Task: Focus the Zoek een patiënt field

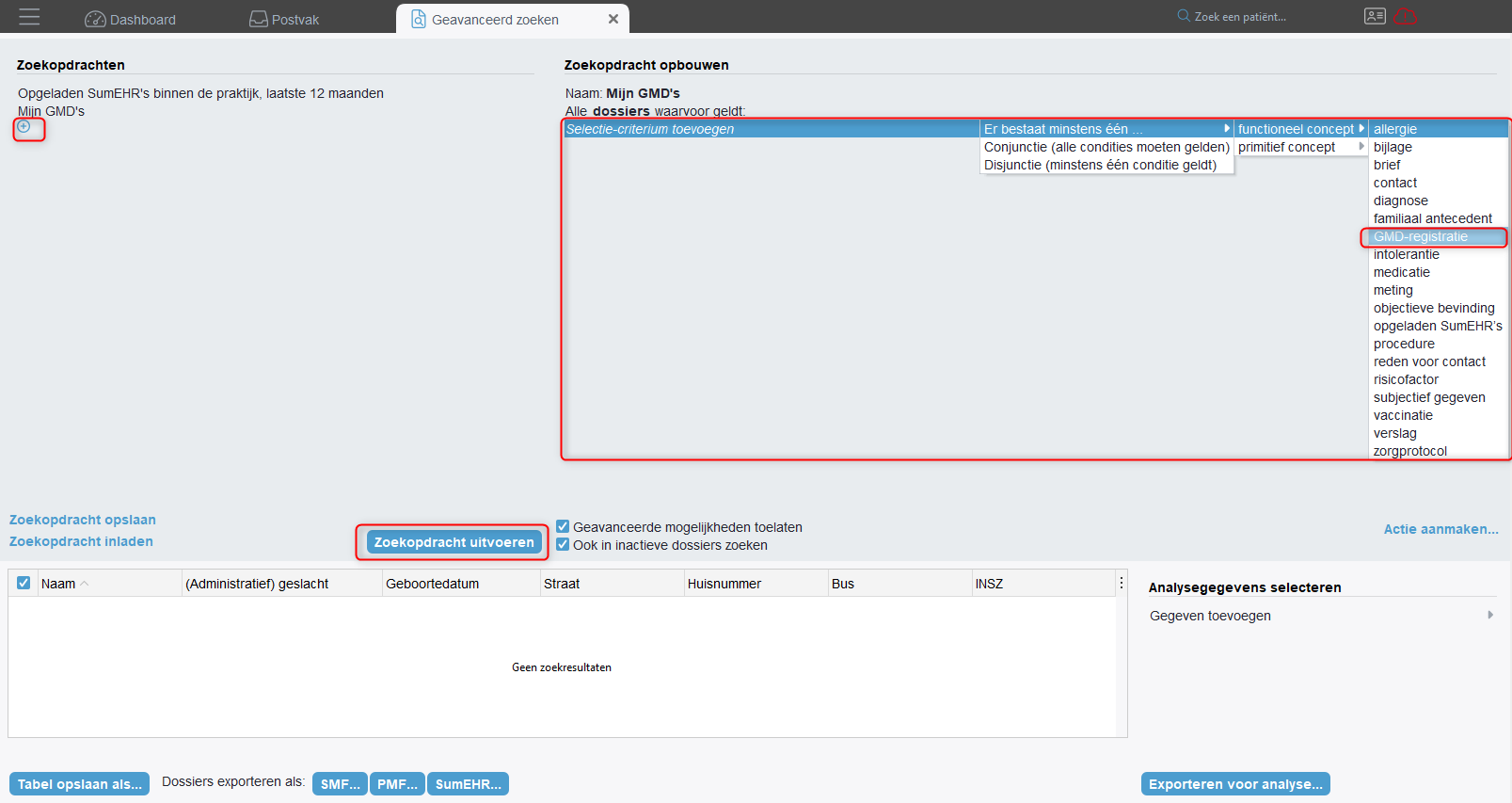Action: [1240, 16]
